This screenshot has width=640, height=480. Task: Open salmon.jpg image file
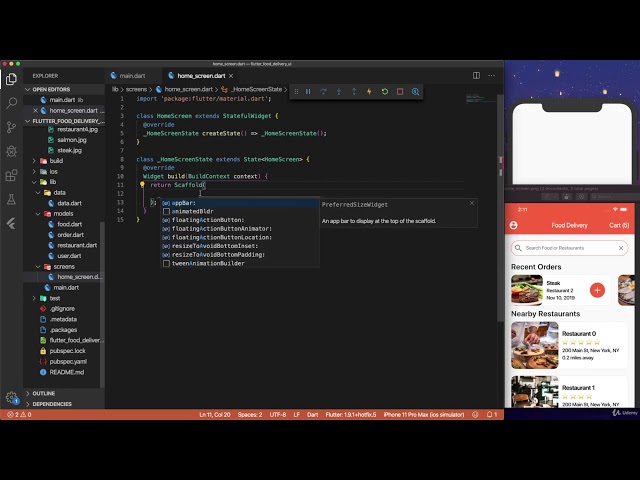click(71, 140)
